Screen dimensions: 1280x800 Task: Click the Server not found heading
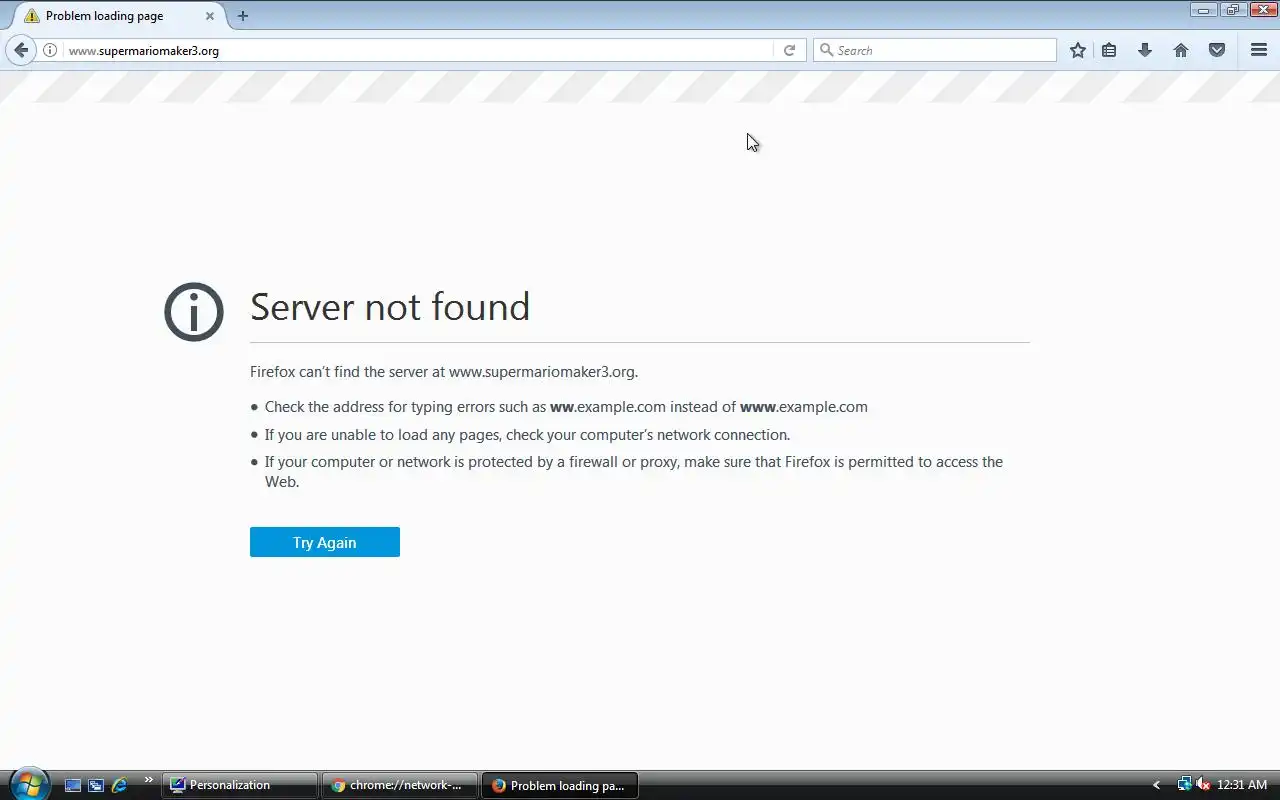[x=390, y=306]
